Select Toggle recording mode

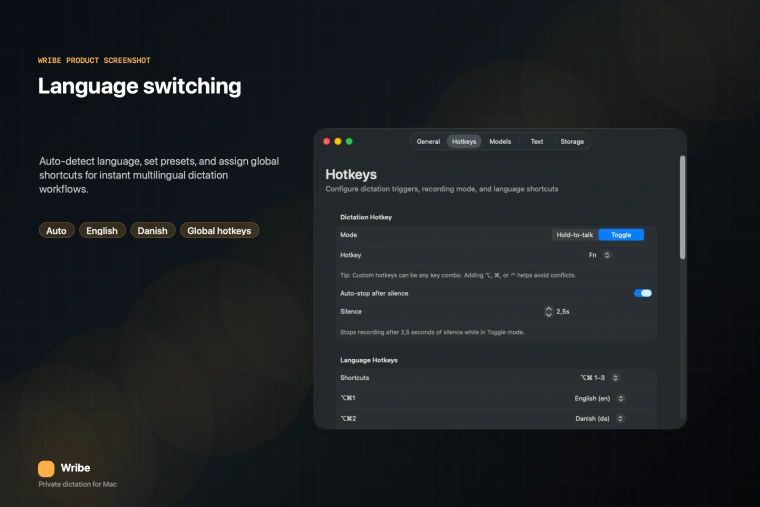click(x=621, y=235)
